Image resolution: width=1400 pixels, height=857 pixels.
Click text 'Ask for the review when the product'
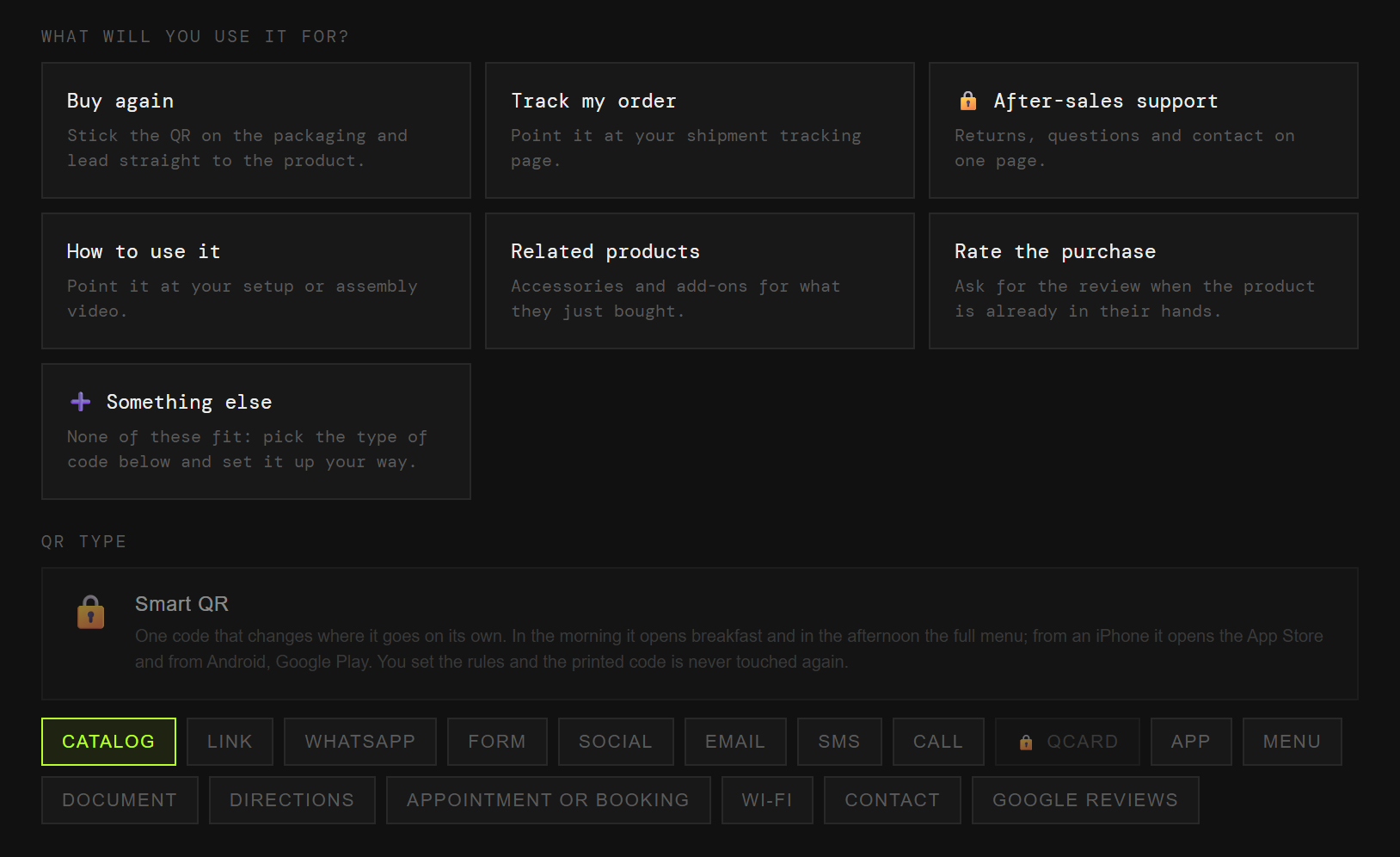coord(1135,287)
